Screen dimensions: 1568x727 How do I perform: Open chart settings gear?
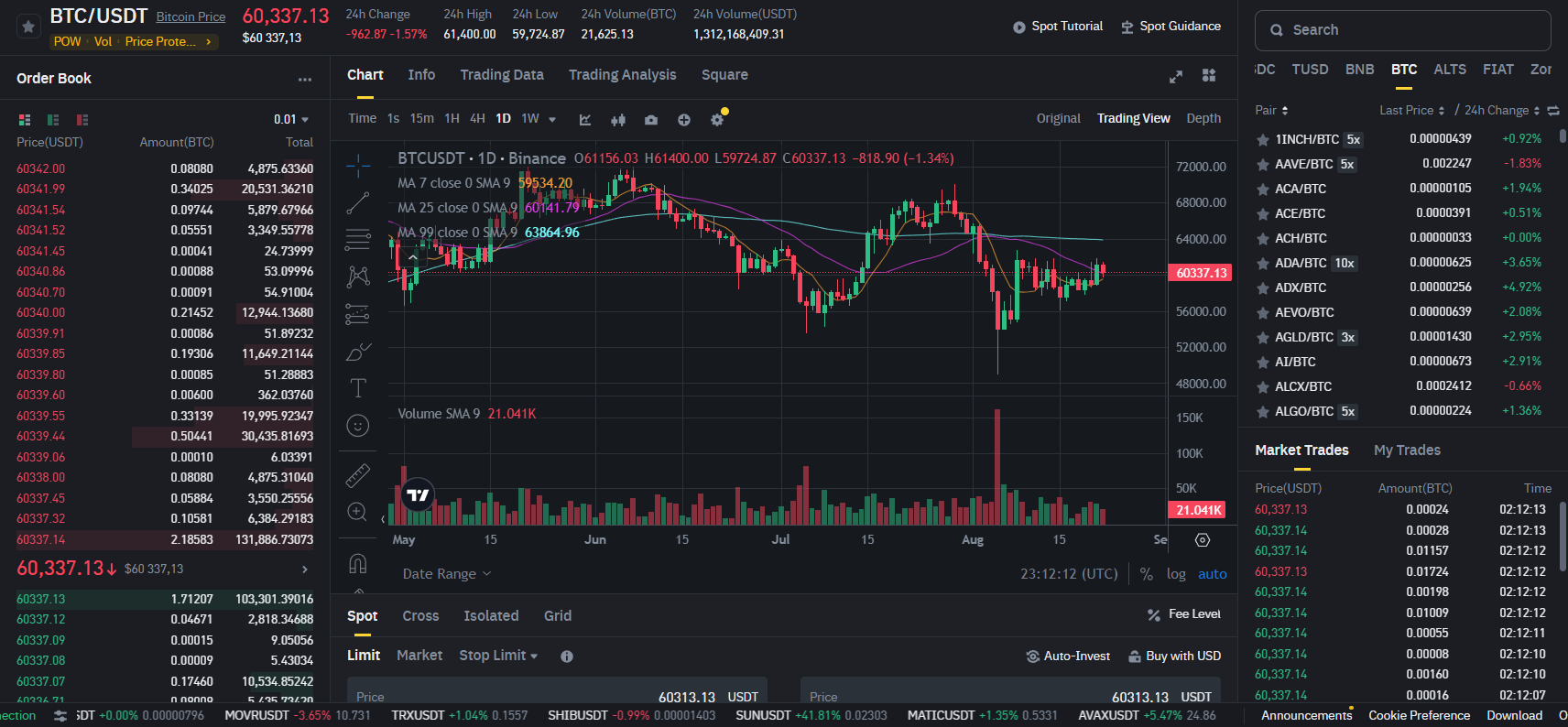717,119
